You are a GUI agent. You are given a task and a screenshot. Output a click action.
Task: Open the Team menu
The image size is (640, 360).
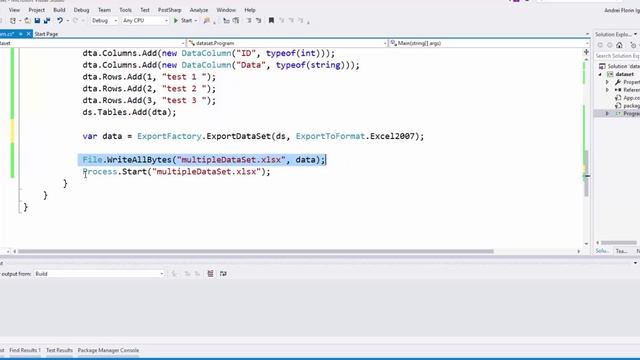click(x=104, y=10)
